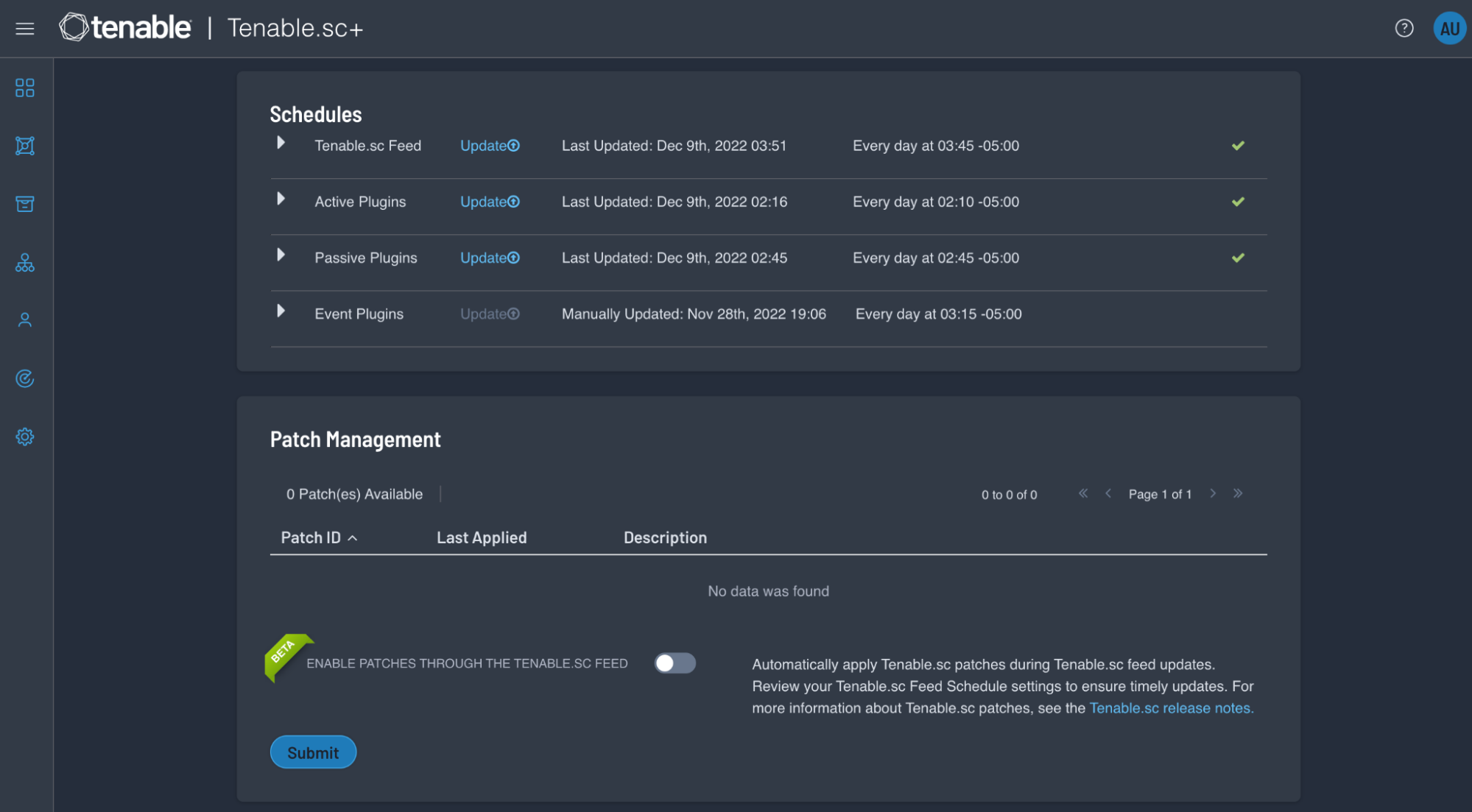Open the help question mark icon
The width and height of the screenshot is (1472, 812).
pyautogui.click(x=1404, y=29)
